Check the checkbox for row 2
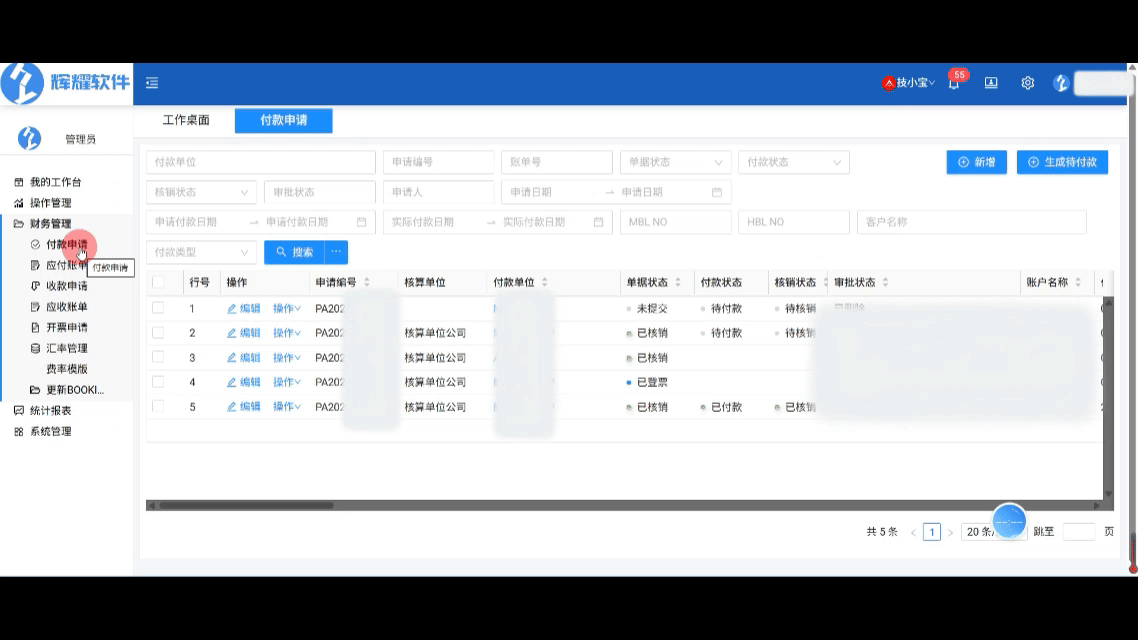Image resolution: width=1138 pixels, height=640 pixels. [157, 332]
